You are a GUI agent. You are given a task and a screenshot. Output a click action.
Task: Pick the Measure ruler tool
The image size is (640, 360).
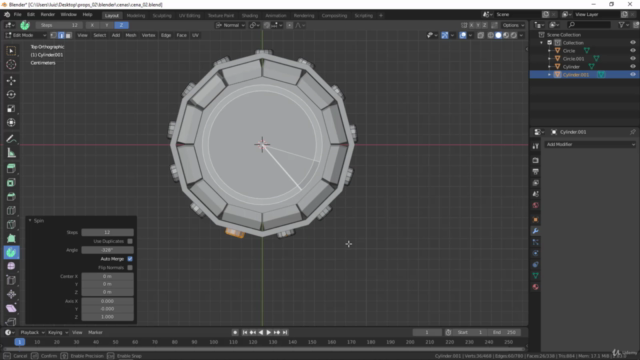11,153
